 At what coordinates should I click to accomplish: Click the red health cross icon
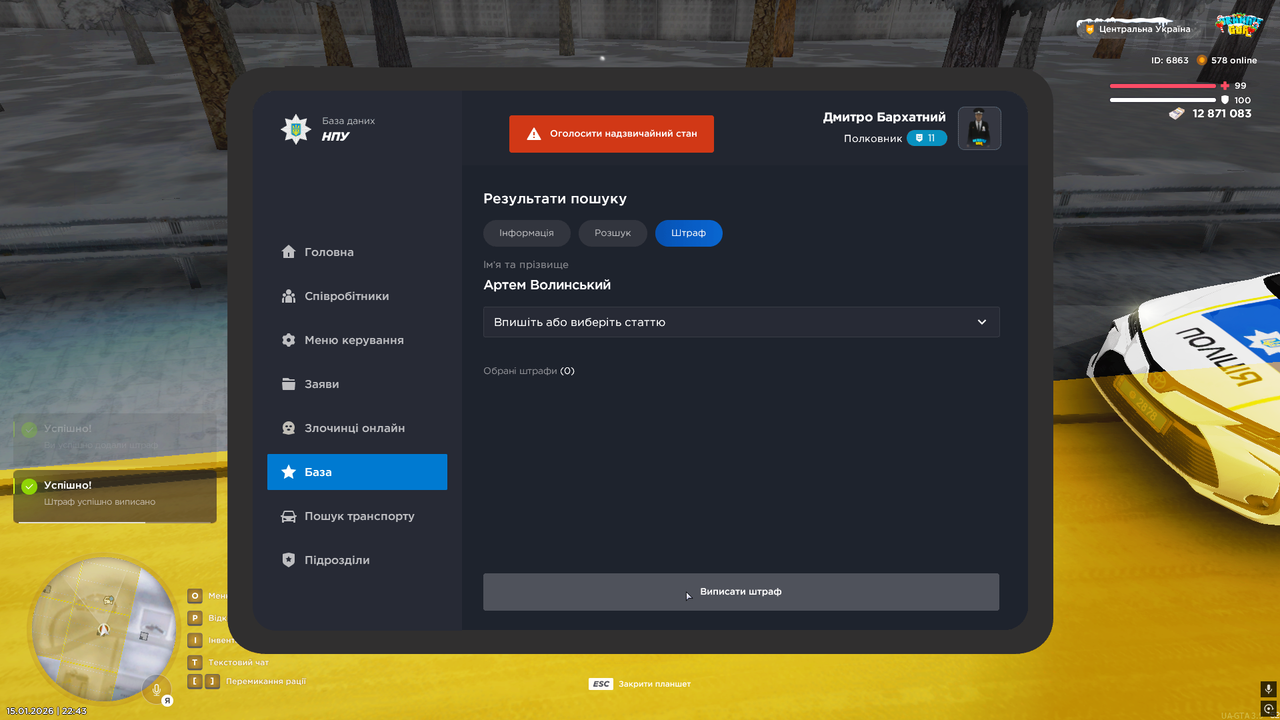point(1225,86)
